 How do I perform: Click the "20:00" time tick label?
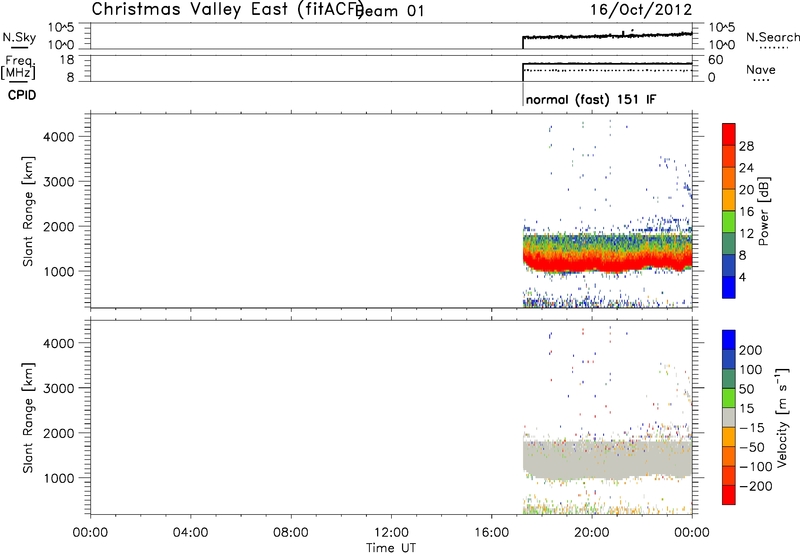[x=592, y=533]
